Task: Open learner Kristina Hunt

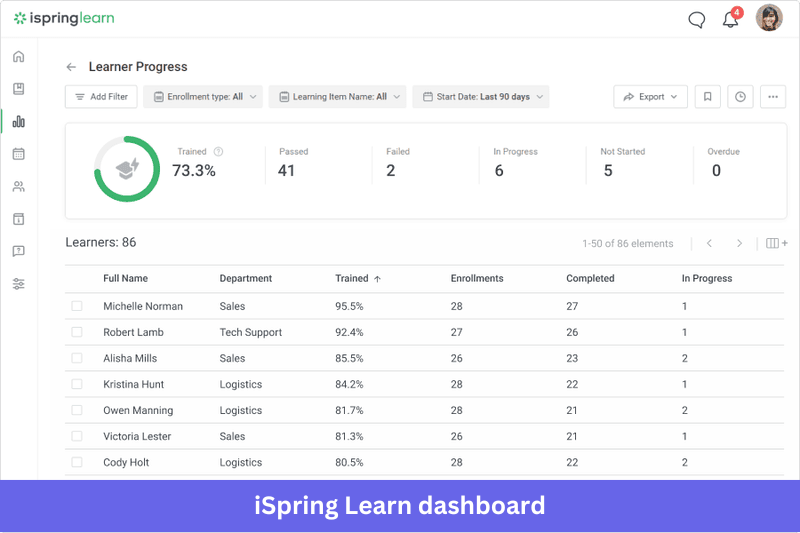Action: point(134,384)
